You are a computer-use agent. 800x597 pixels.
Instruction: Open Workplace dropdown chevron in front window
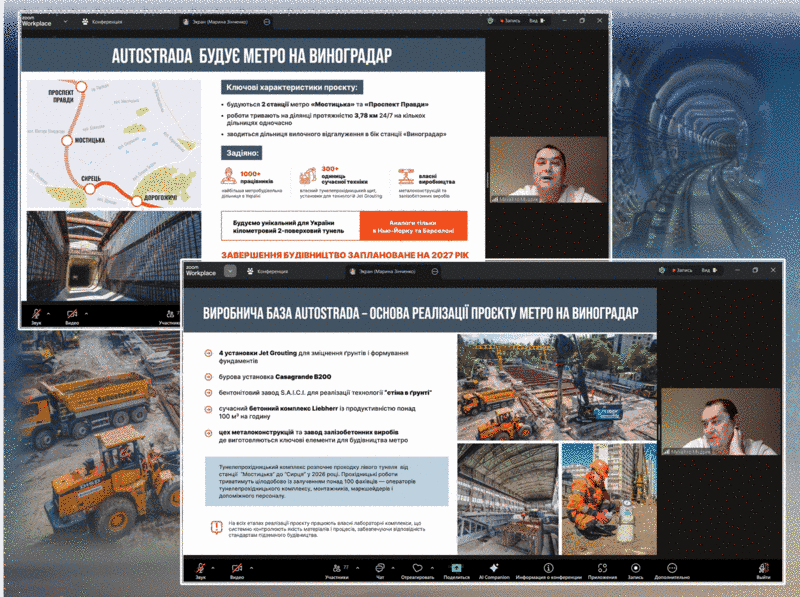coord(230,270)
